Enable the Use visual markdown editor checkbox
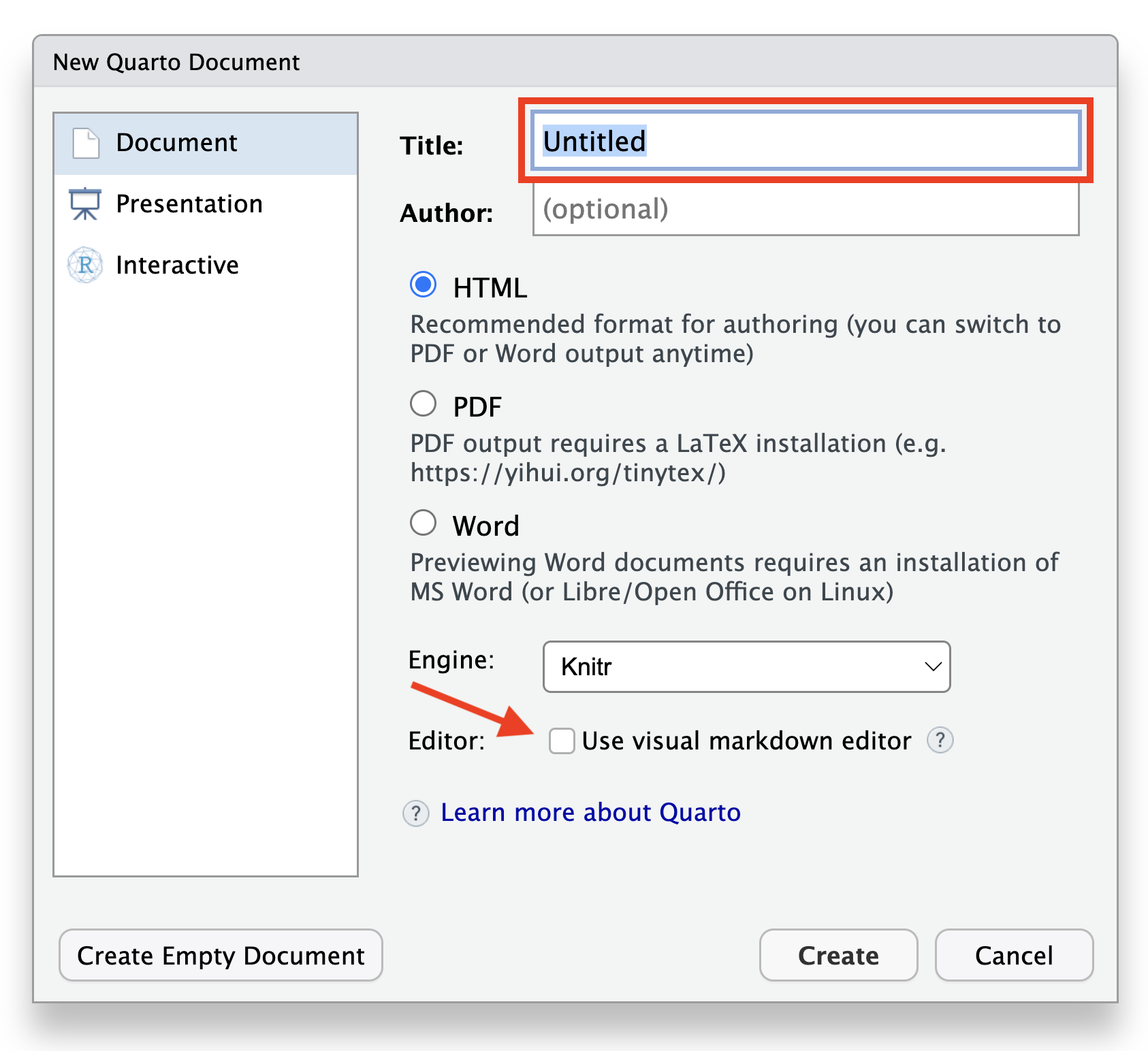1148x1051 pixels. point(562,741)
